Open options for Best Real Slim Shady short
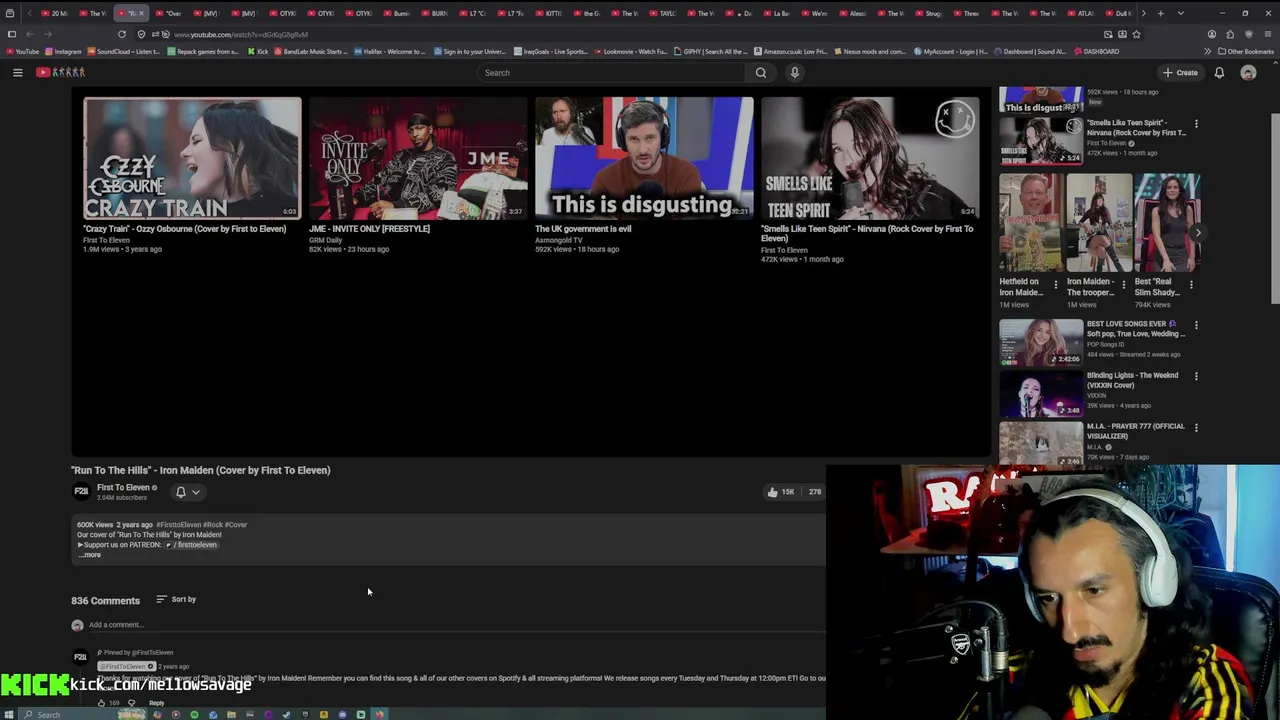Screen dimensions: 1280x720 [x=1191, y=284]
